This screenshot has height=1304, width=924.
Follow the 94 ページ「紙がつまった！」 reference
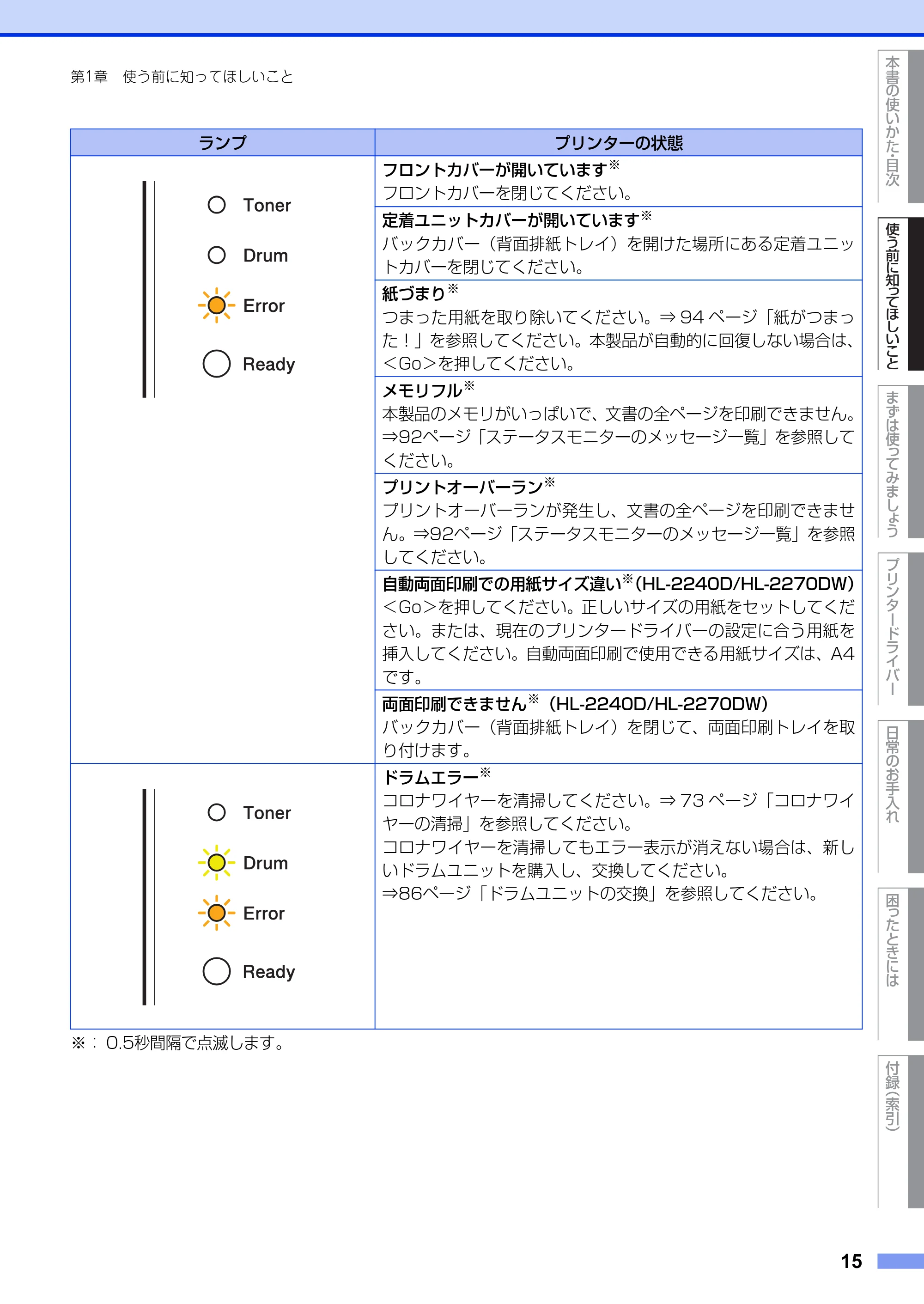click(x=618, y=328)
